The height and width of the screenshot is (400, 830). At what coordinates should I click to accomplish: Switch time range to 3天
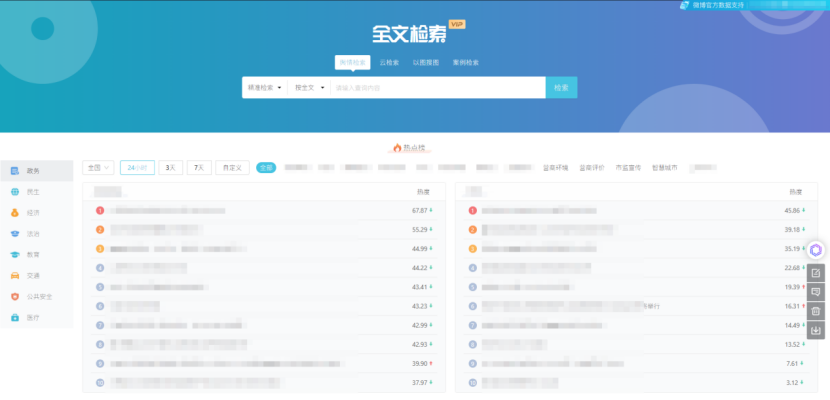click(x=170, y=168)
